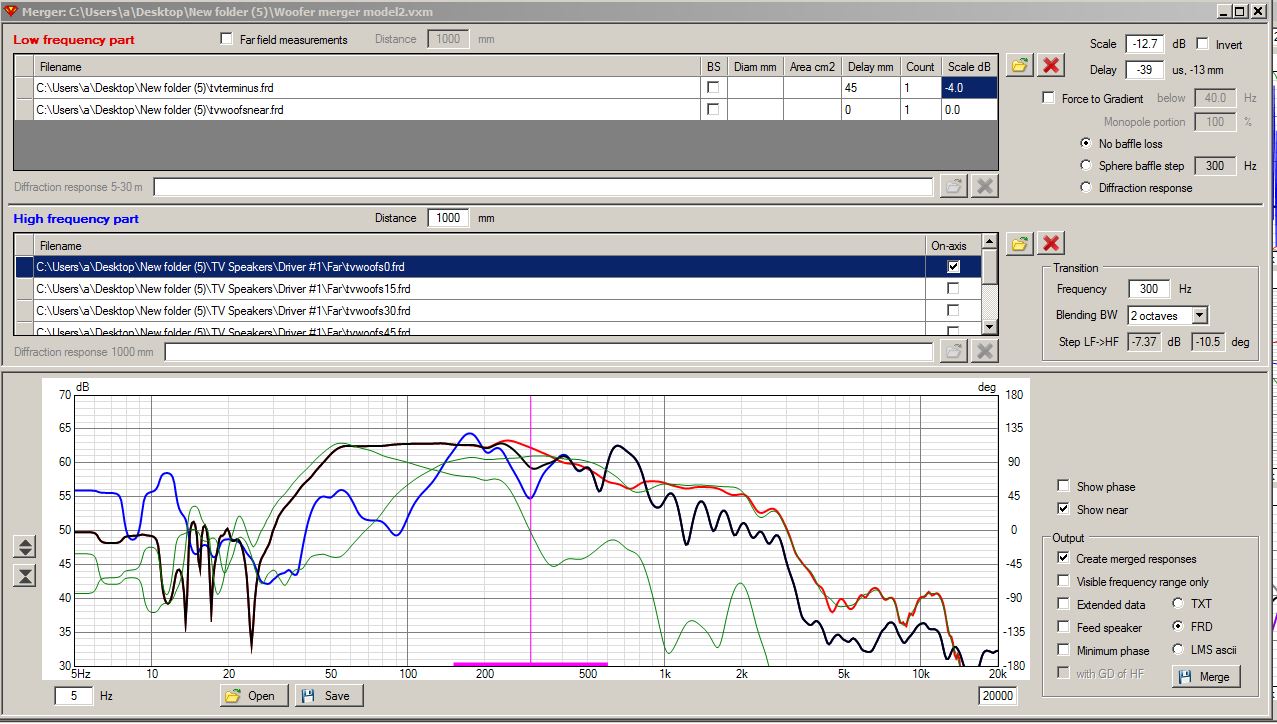Click the Transition Frequency input field

pyautogui.click(x=1149, y=289)
